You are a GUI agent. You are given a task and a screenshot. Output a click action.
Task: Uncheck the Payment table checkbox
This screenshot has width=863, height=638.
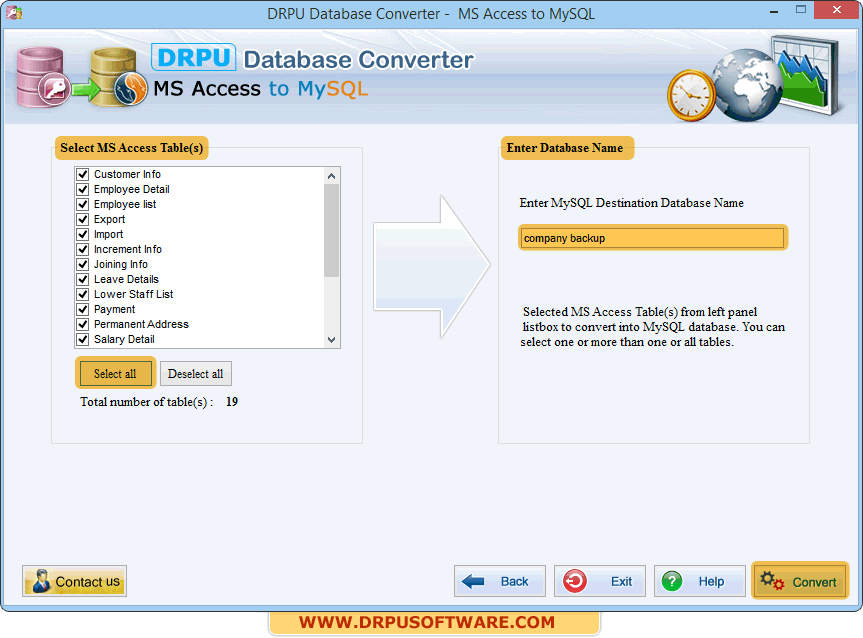(x=83, y=309)
